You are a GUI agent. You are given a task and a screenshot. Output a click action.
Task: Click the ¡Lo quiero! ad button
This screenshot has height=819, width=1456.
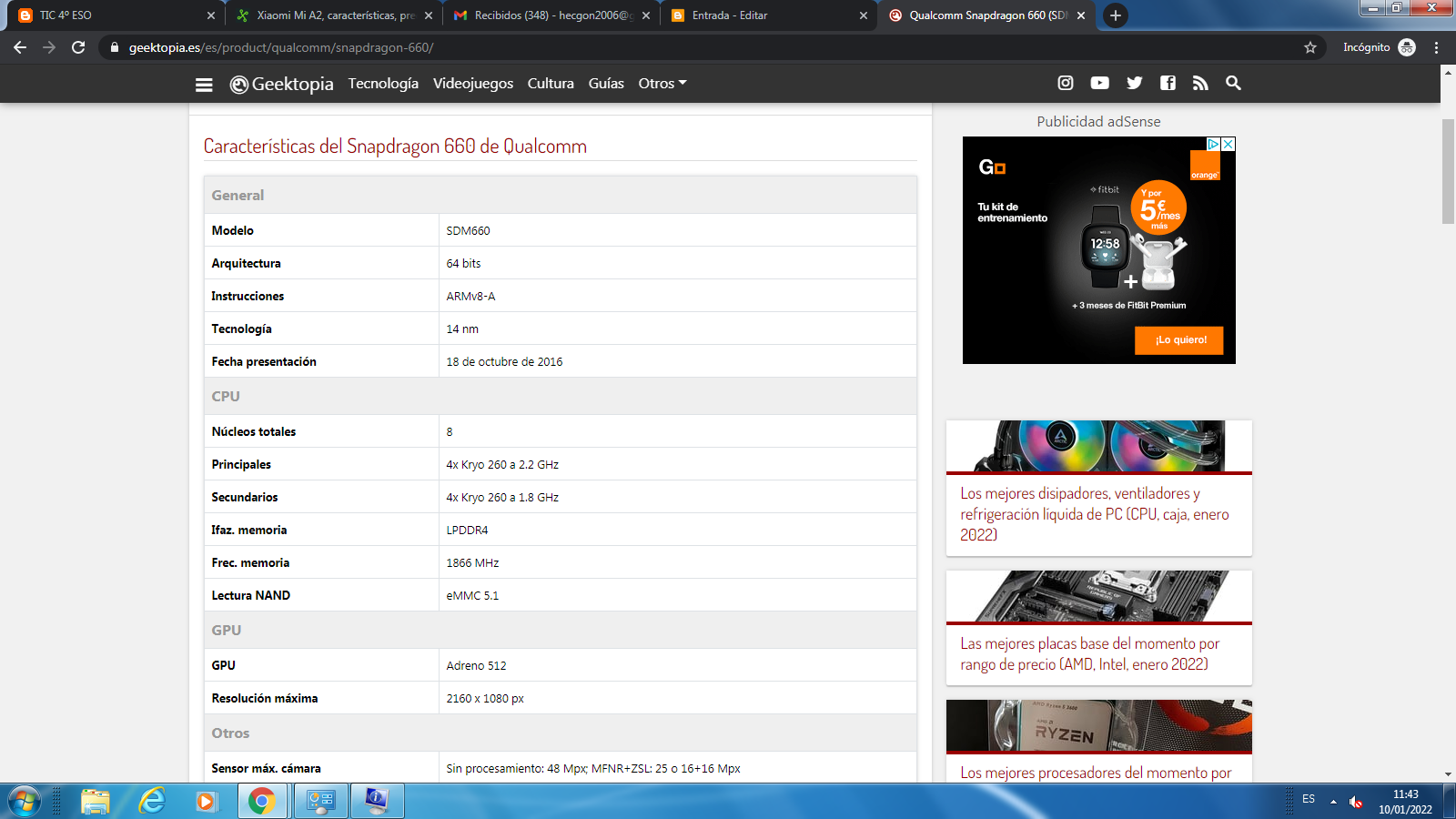point(1178,340)
